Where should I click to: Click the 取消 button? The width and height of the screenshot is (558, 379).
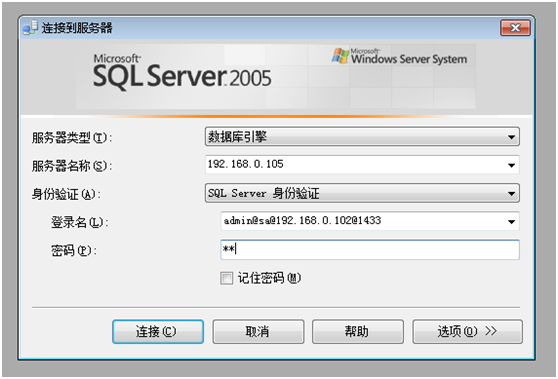point(258,331)
